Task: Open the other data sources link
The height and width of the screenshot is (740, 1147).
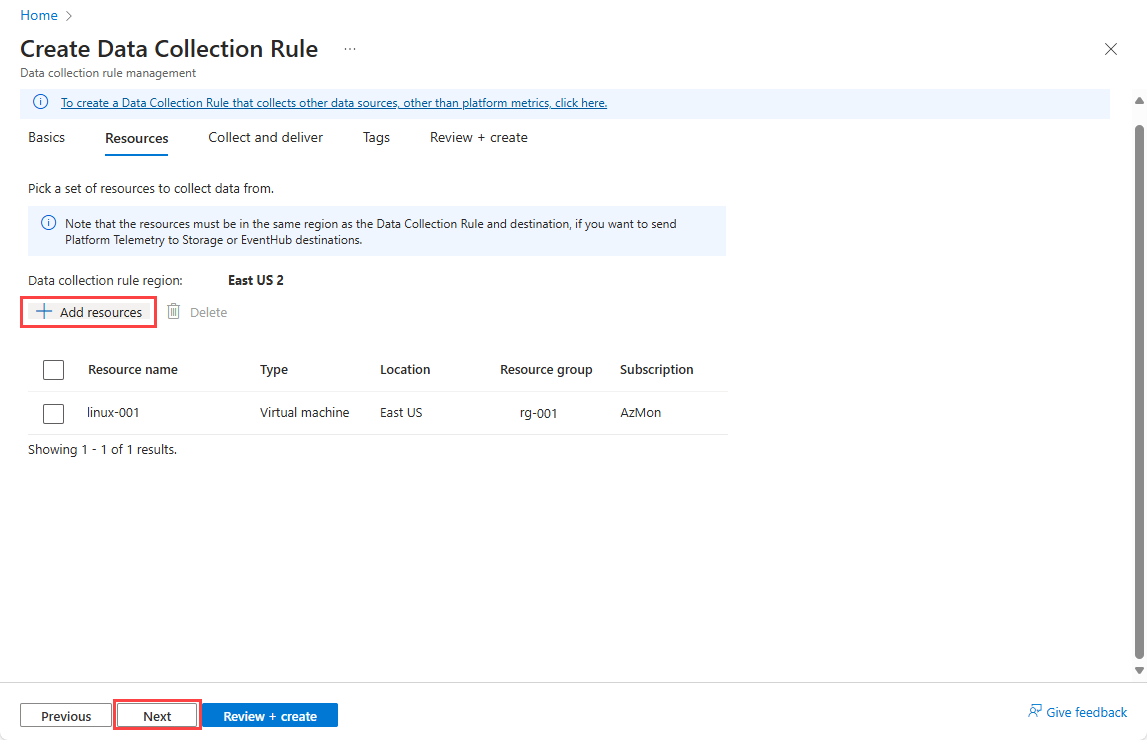Action: (x=333, y=103)
